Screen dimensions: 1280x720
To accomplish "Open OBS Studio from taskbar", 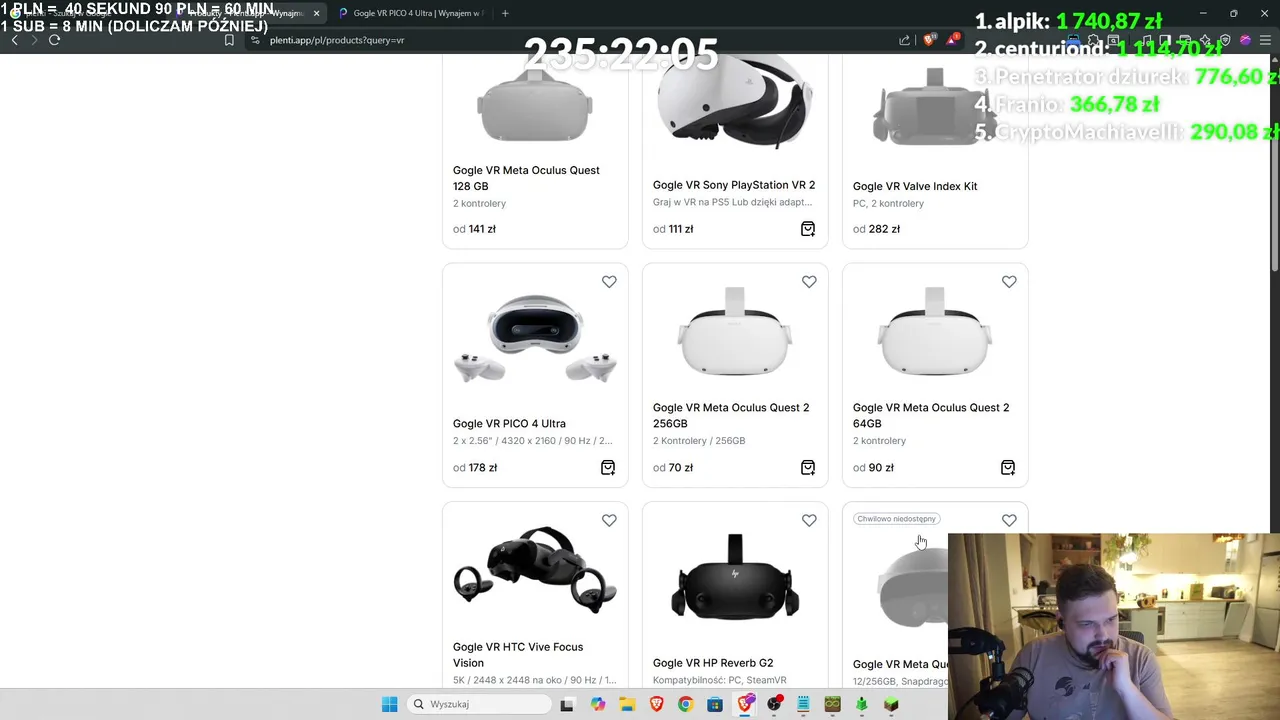I will coord(774,704).
